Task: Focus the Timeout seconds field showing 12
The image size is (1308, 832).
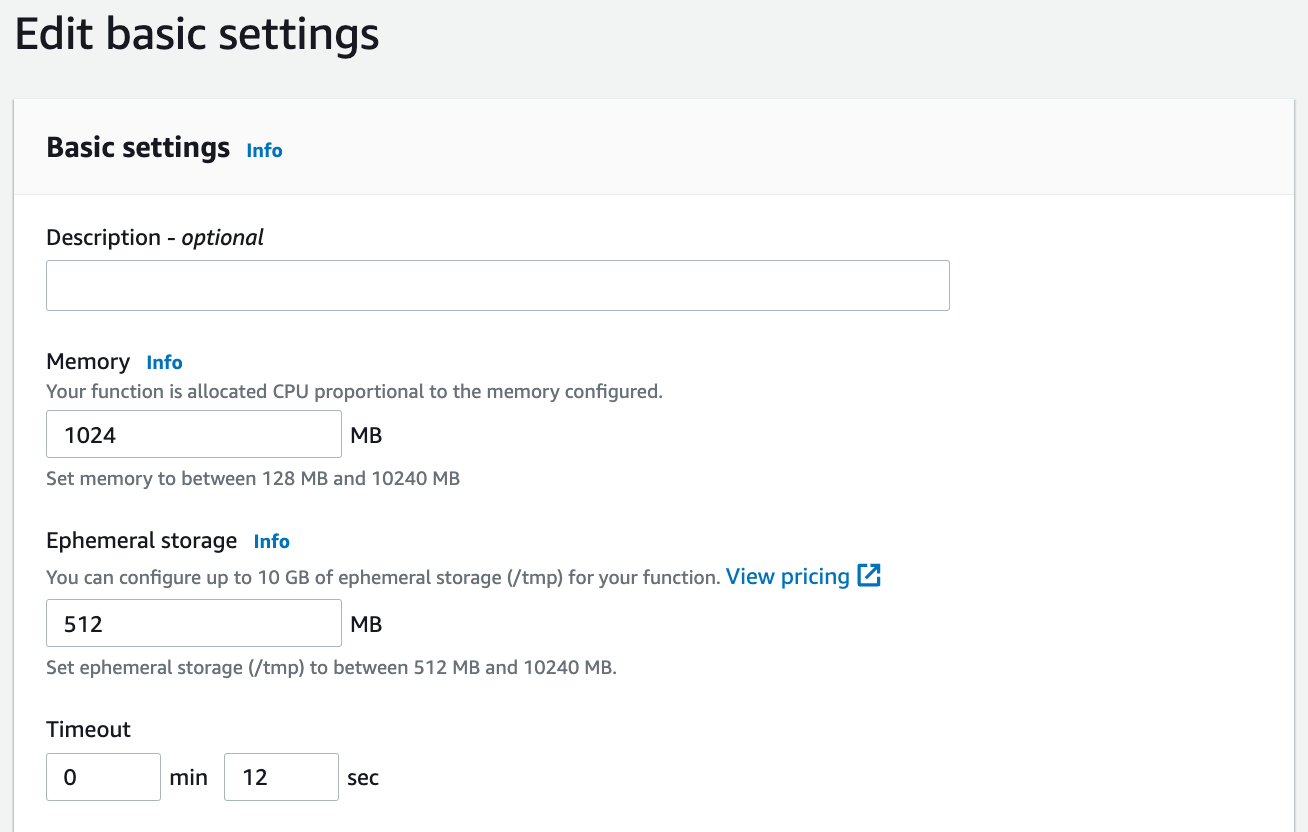Action: (281, 777)
